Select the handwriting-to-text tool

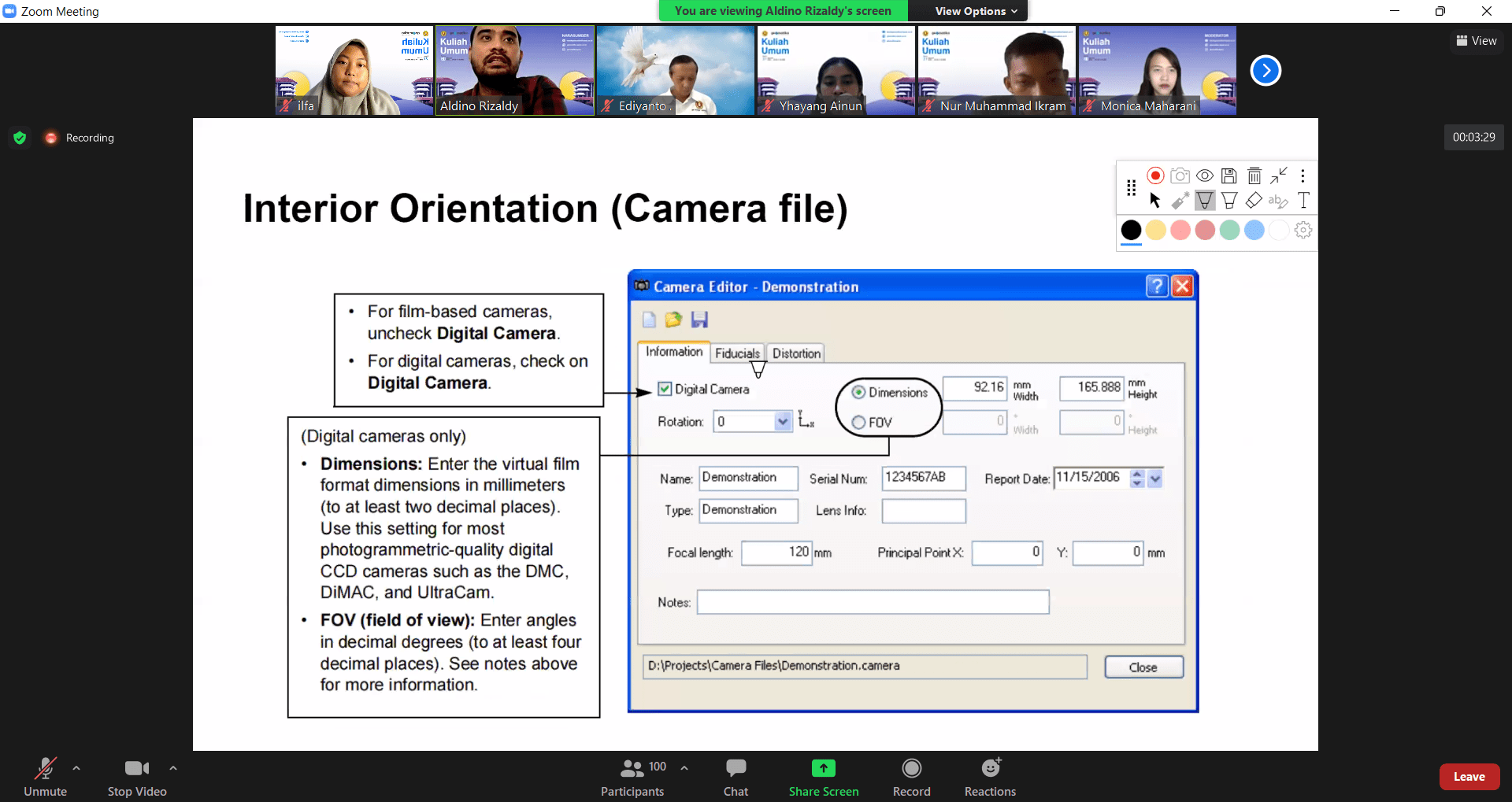pyautogui.click(x=1278, y=201)
